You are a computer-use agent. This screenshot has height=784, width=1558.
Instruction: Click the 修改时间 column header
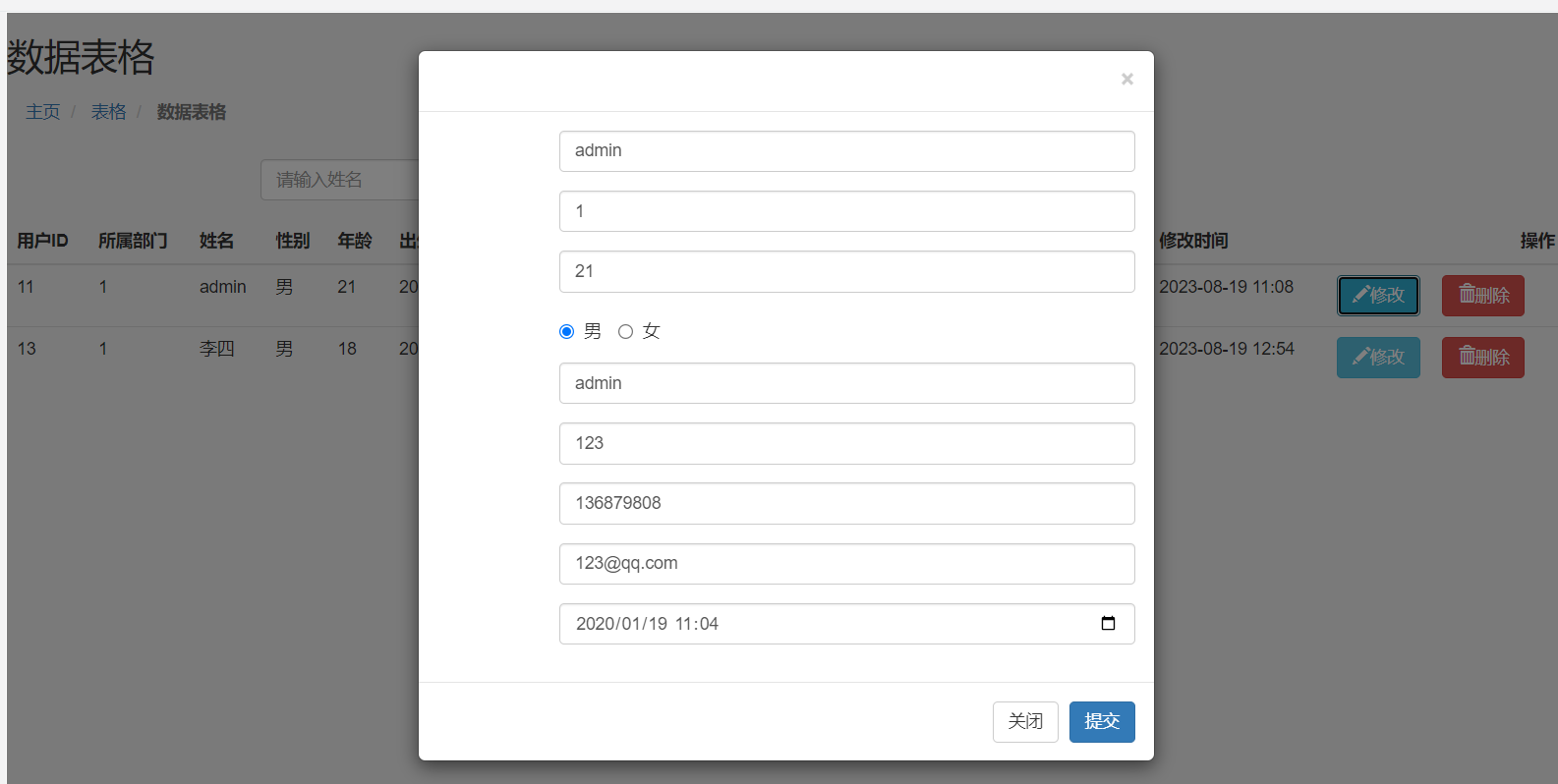[1193, 241]
